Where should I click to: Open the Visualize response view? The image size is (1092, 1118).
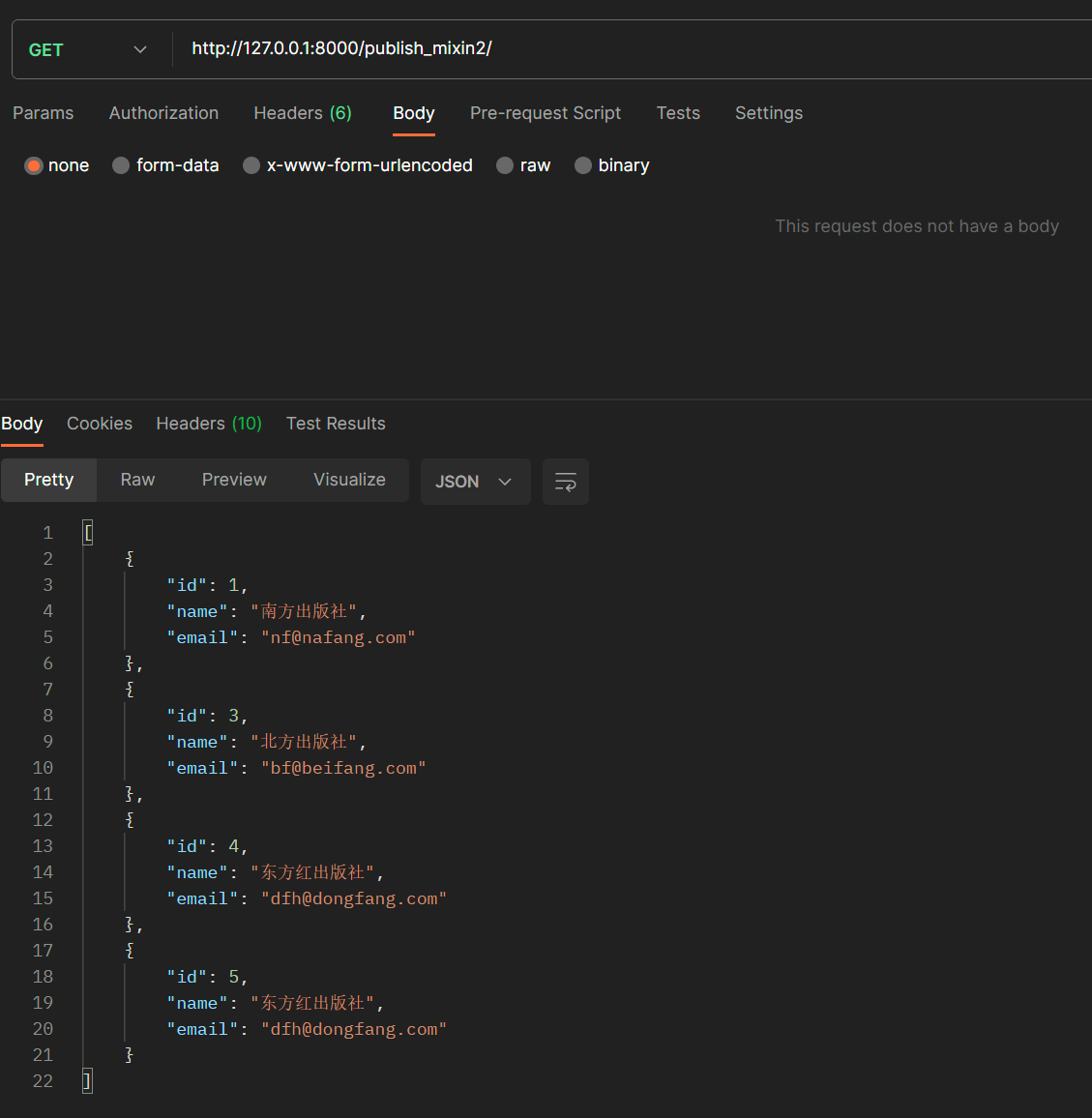click(349, 480)
